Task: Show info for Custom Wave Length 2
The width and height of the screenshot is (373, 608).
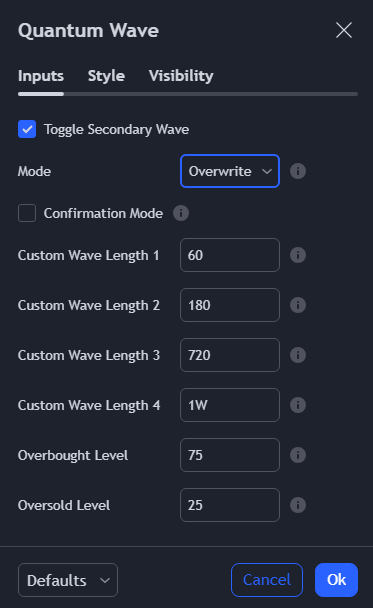Action: [298, 305]
